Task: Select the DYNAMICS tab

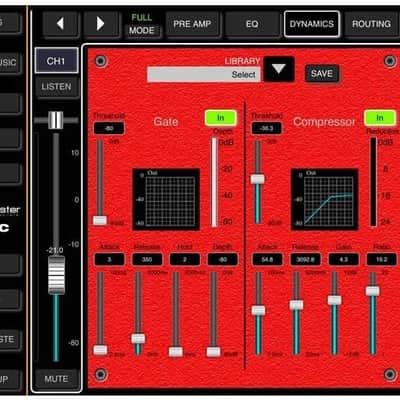Action: pos(312,24)
